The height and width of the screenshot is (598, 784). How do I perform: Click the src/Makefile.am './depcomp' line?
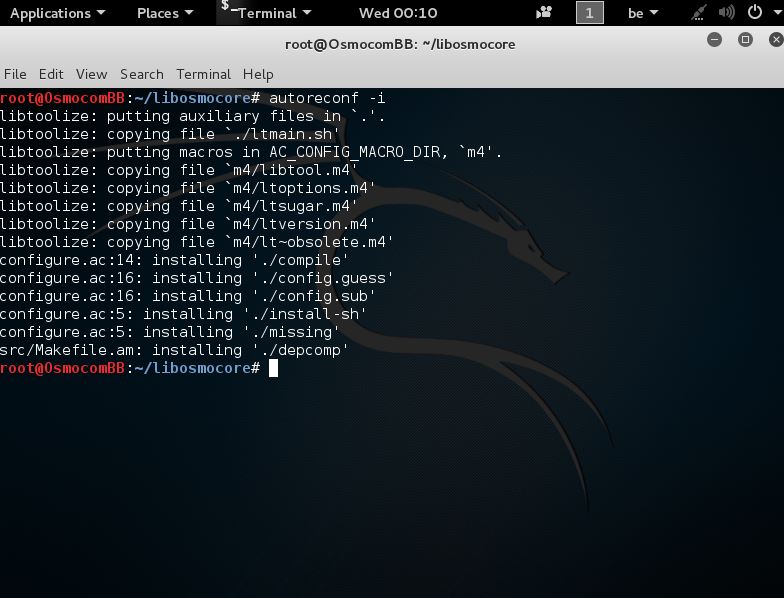pos(174,350)
